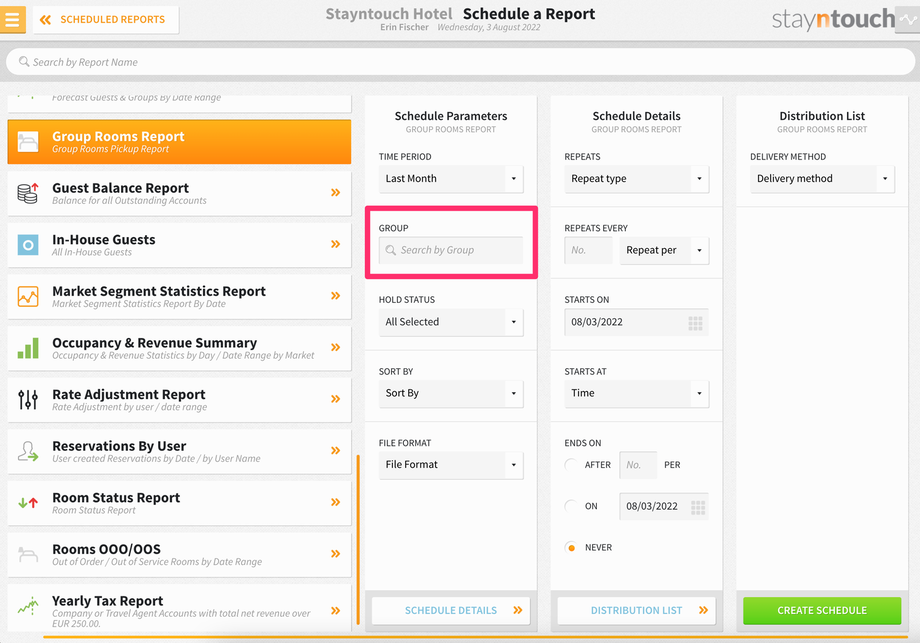
Task: Open Rate Adjustment Report chevron
Action: point(336,399)
